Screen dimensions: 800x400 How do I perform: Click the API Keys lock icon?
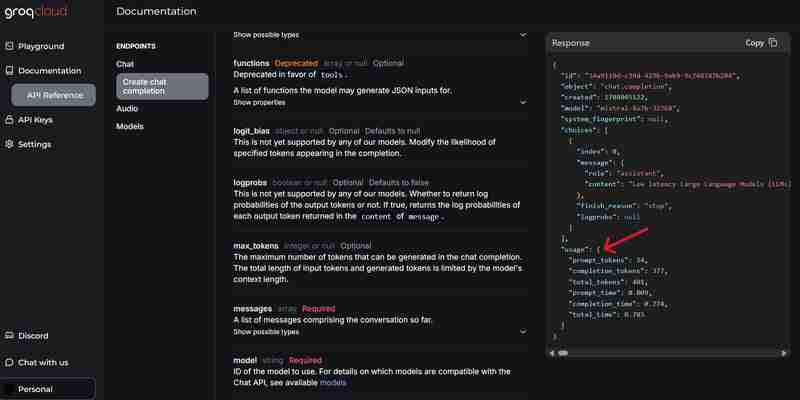(9, 120)
